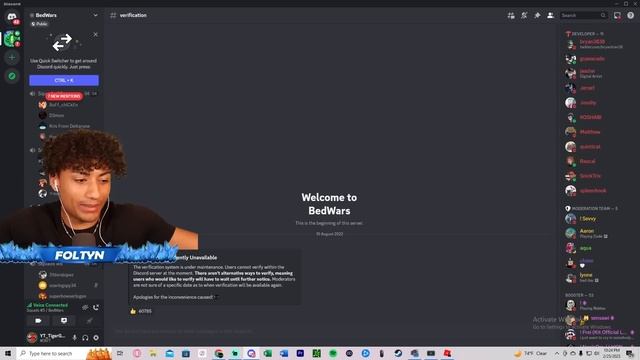
Task: Click the Share Your Screen button
Action: tap(64, 321)
